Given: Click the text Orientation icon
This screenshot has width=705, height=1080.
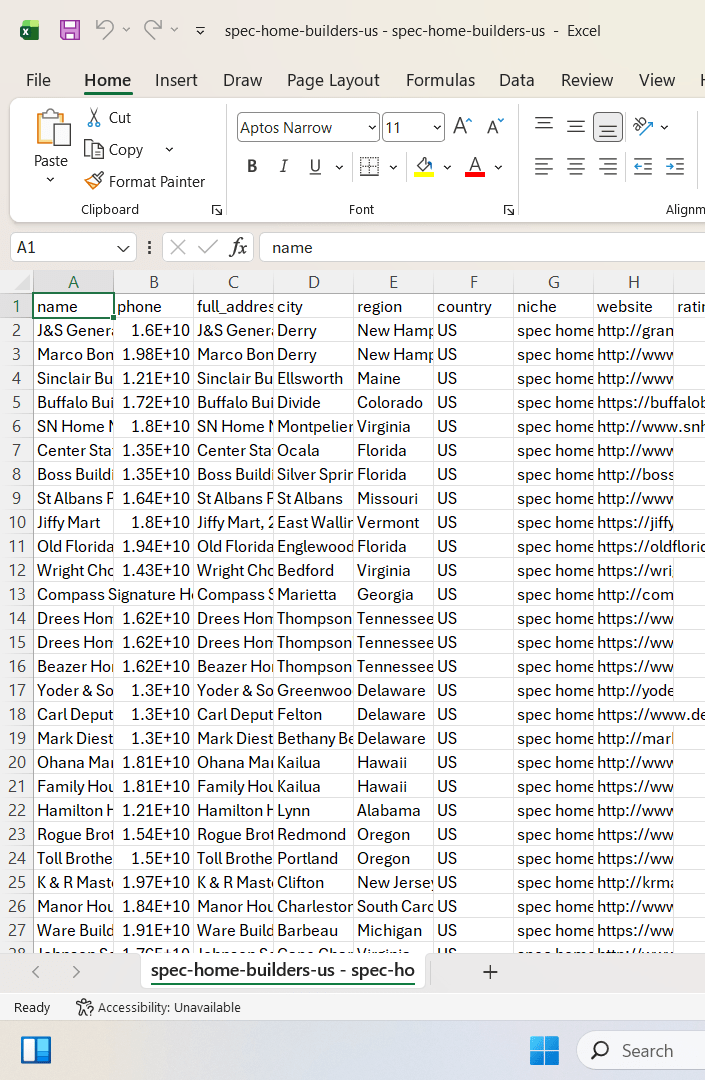Looking at the screenshot, I should (643, 127).
